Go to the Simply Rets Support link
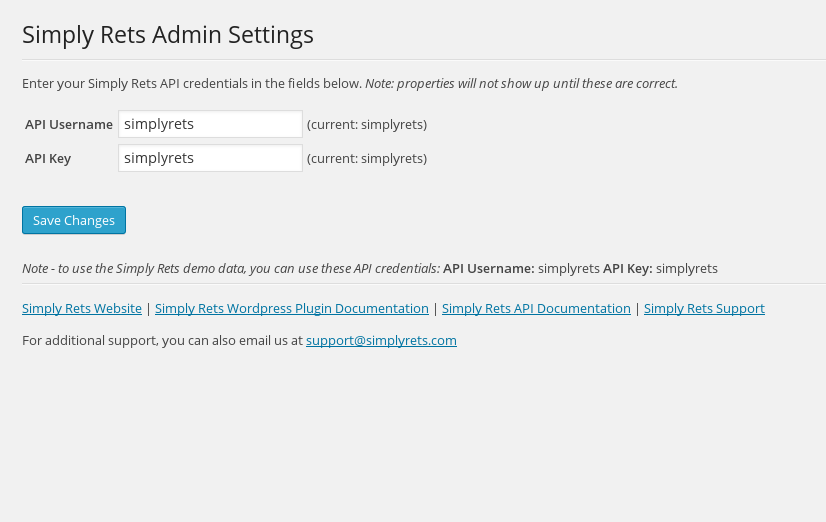Screen dimensions: 826x522 (x=704, y=309)
